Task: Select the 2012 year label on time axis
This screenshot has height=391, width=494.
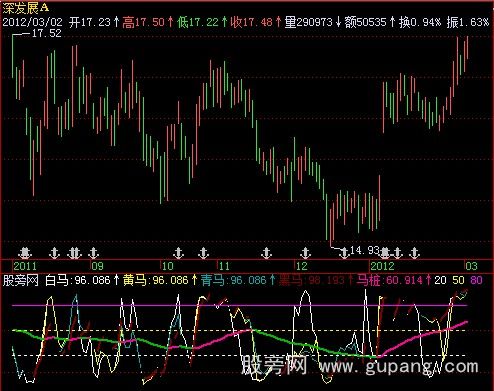Action: (x=383, y=266)
